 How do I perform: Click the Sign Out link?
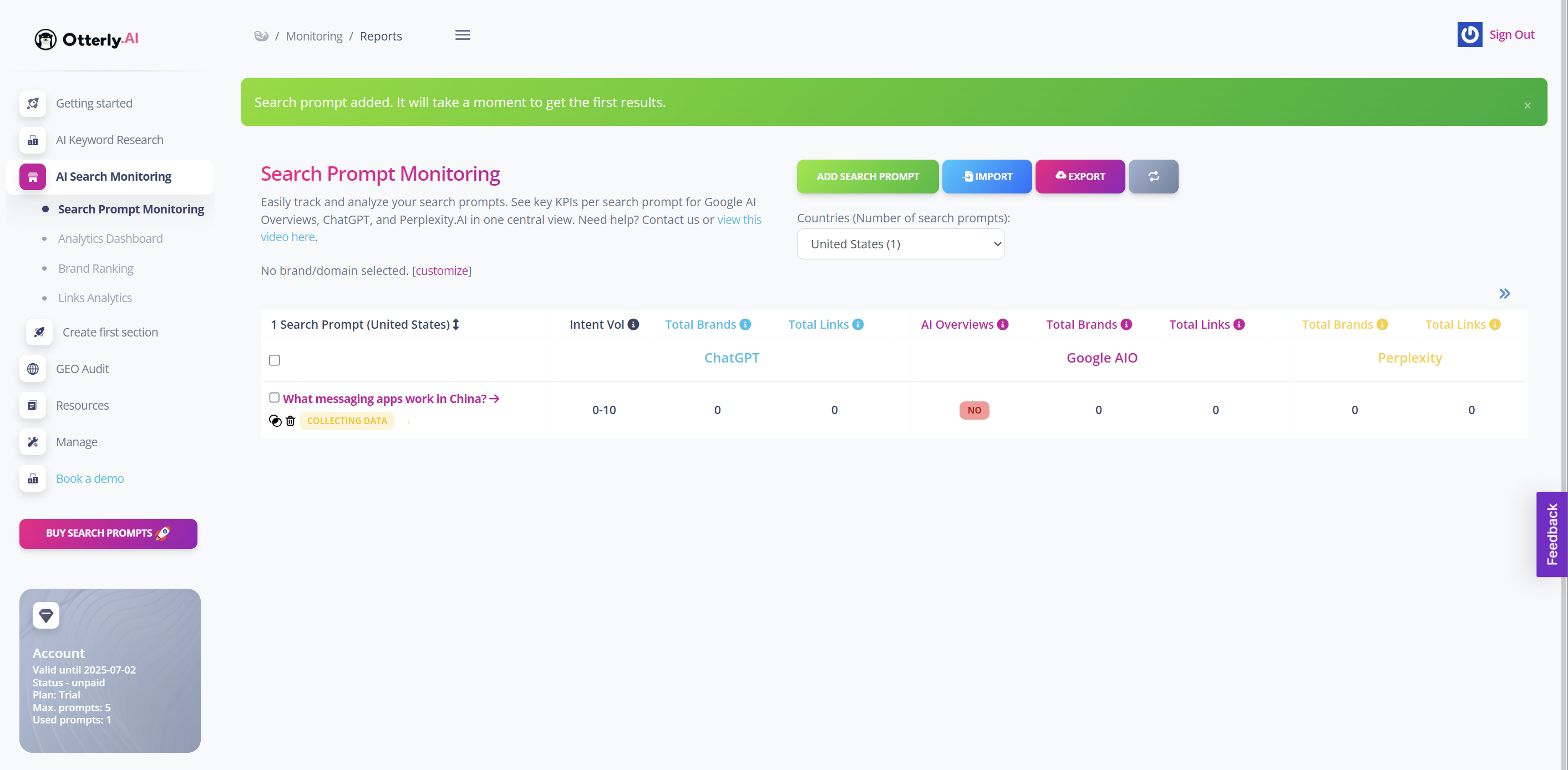(x=1511, y=35)
